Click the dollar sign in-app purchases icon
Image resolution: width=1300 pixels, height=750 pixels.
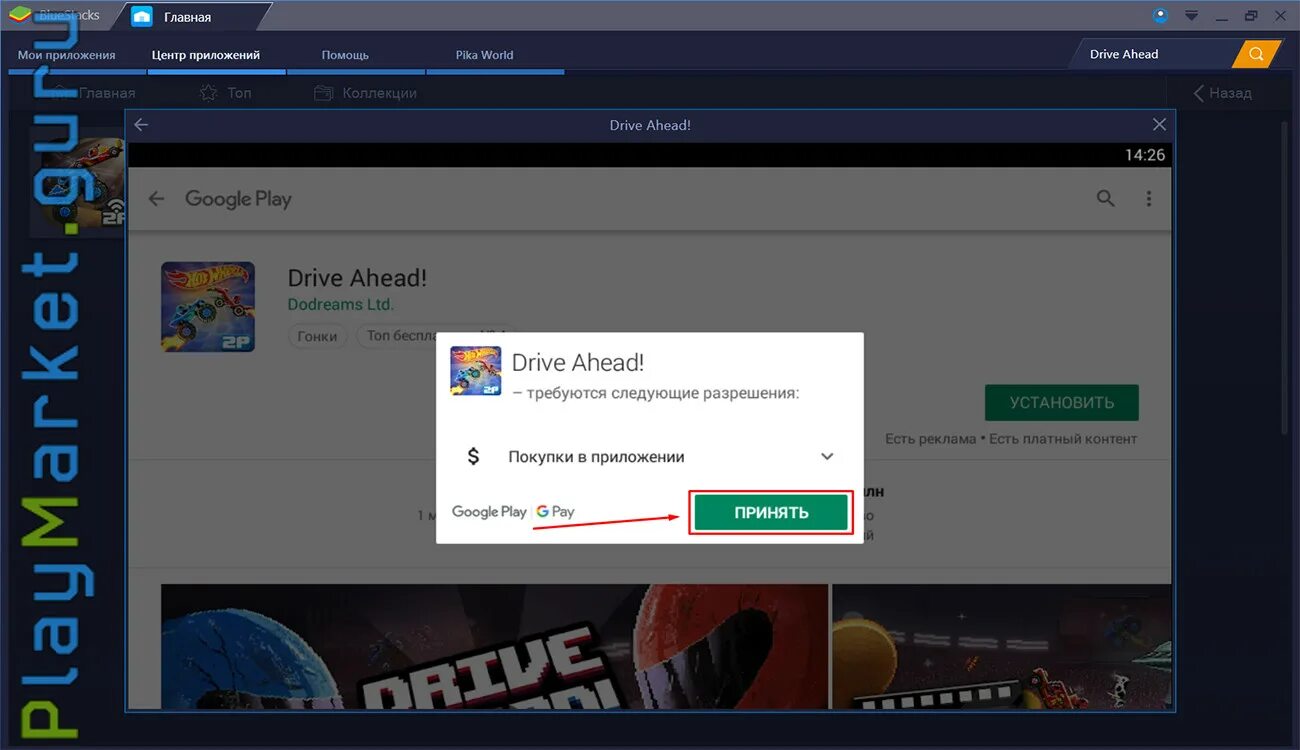473,456
